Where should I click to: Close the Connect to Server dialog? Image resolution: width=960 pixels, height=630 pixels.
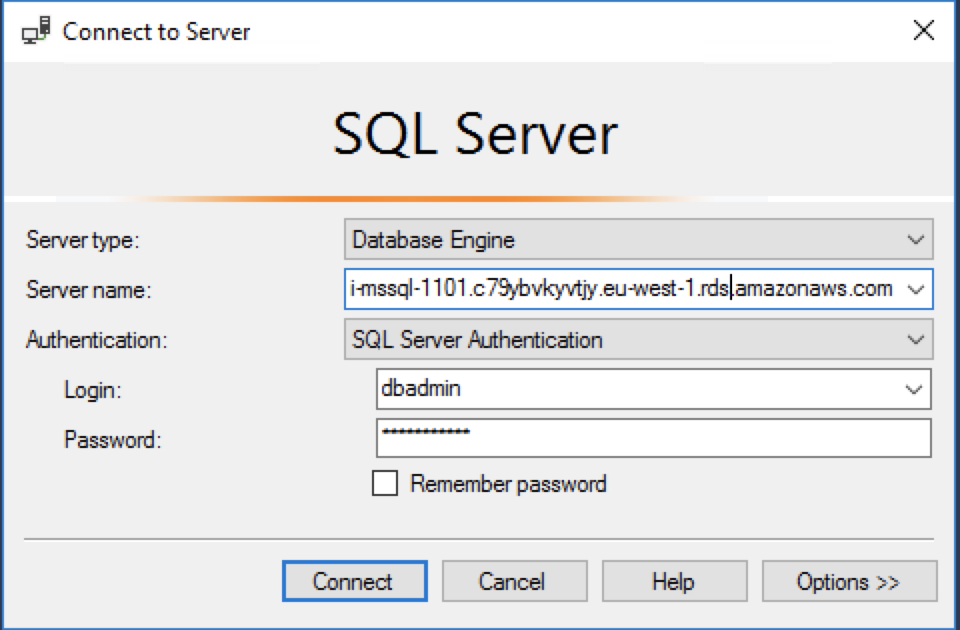click(923, 30)
